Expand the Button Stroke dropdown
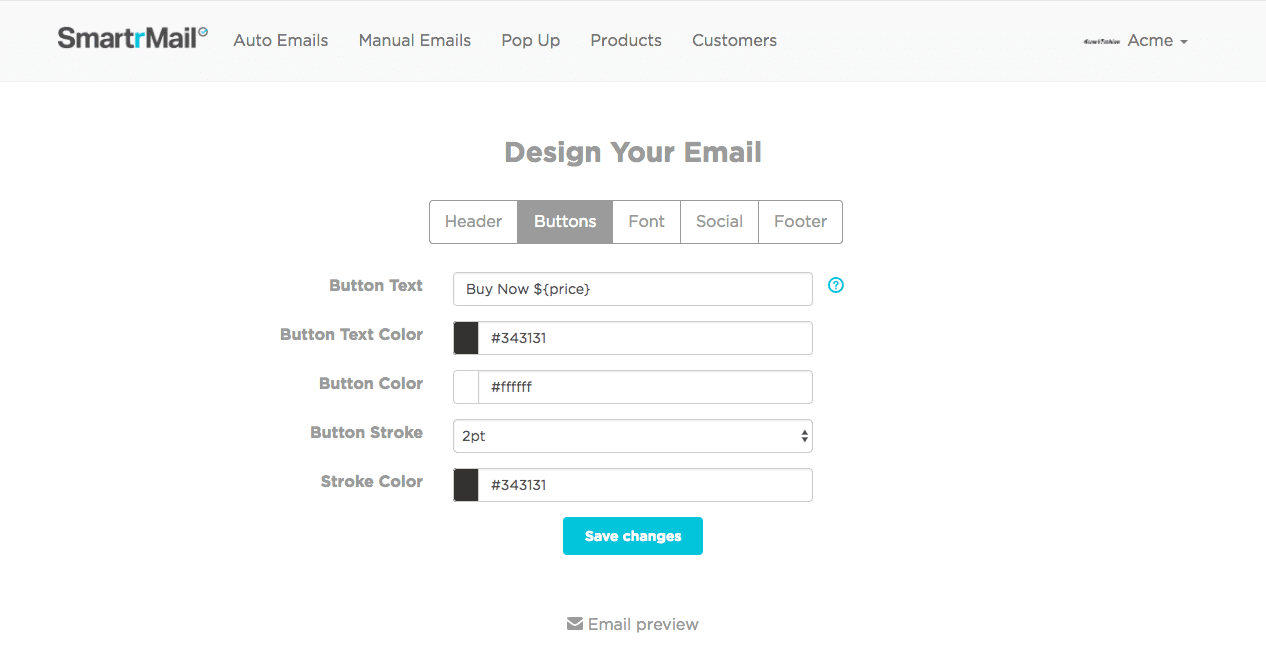1266x665 pixels. 632,436
